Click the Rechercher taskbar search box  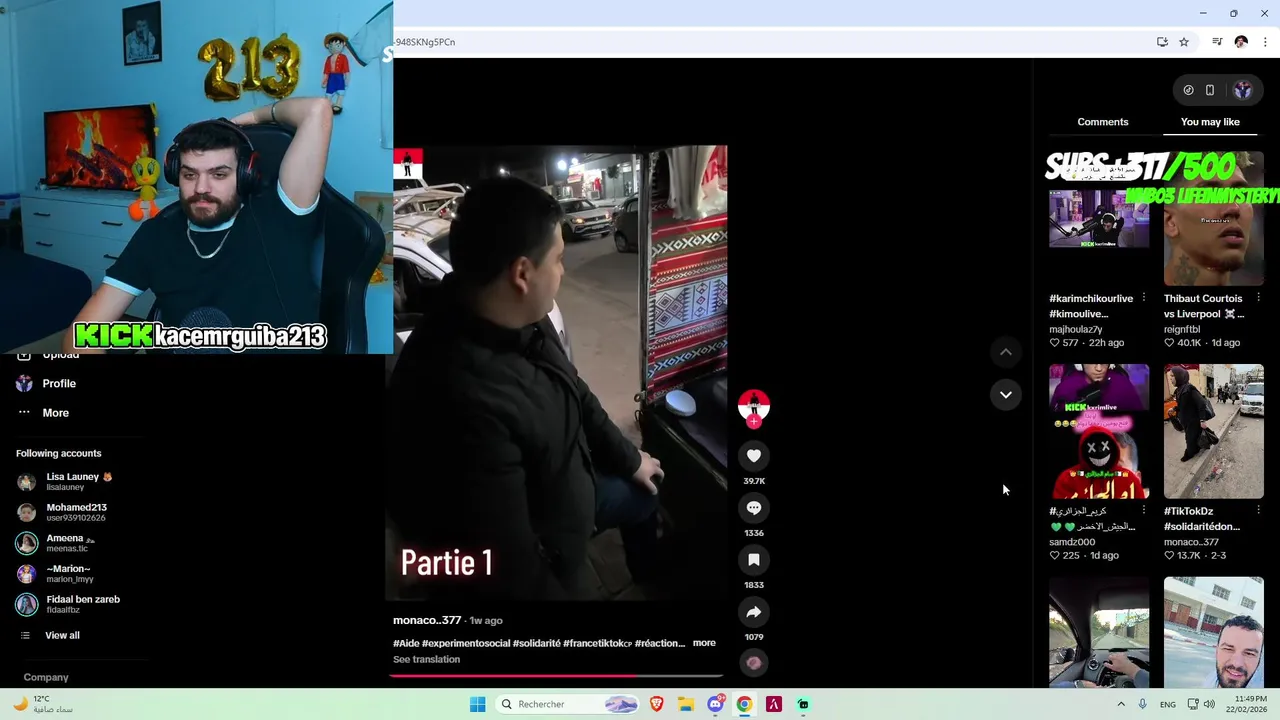(568, 704)
